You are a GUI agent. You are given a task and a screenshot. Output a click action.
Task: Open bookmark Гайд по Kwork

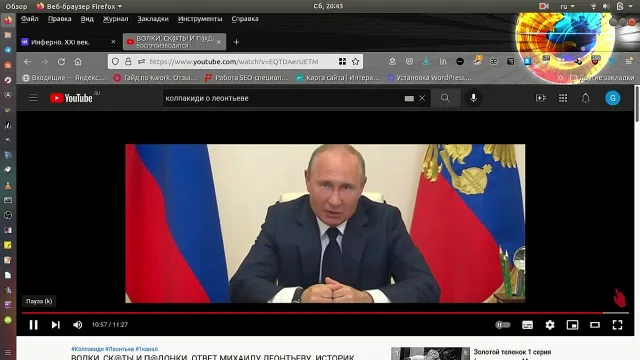coord(155,78)
